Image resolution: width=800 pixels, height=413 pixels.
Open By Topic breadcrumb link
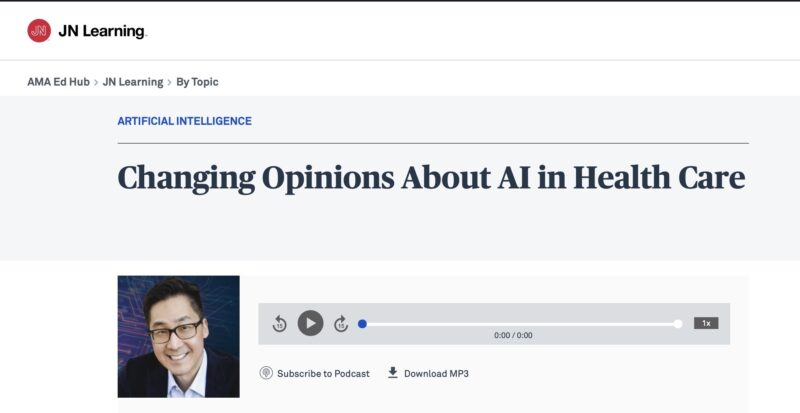pos(197,82)
